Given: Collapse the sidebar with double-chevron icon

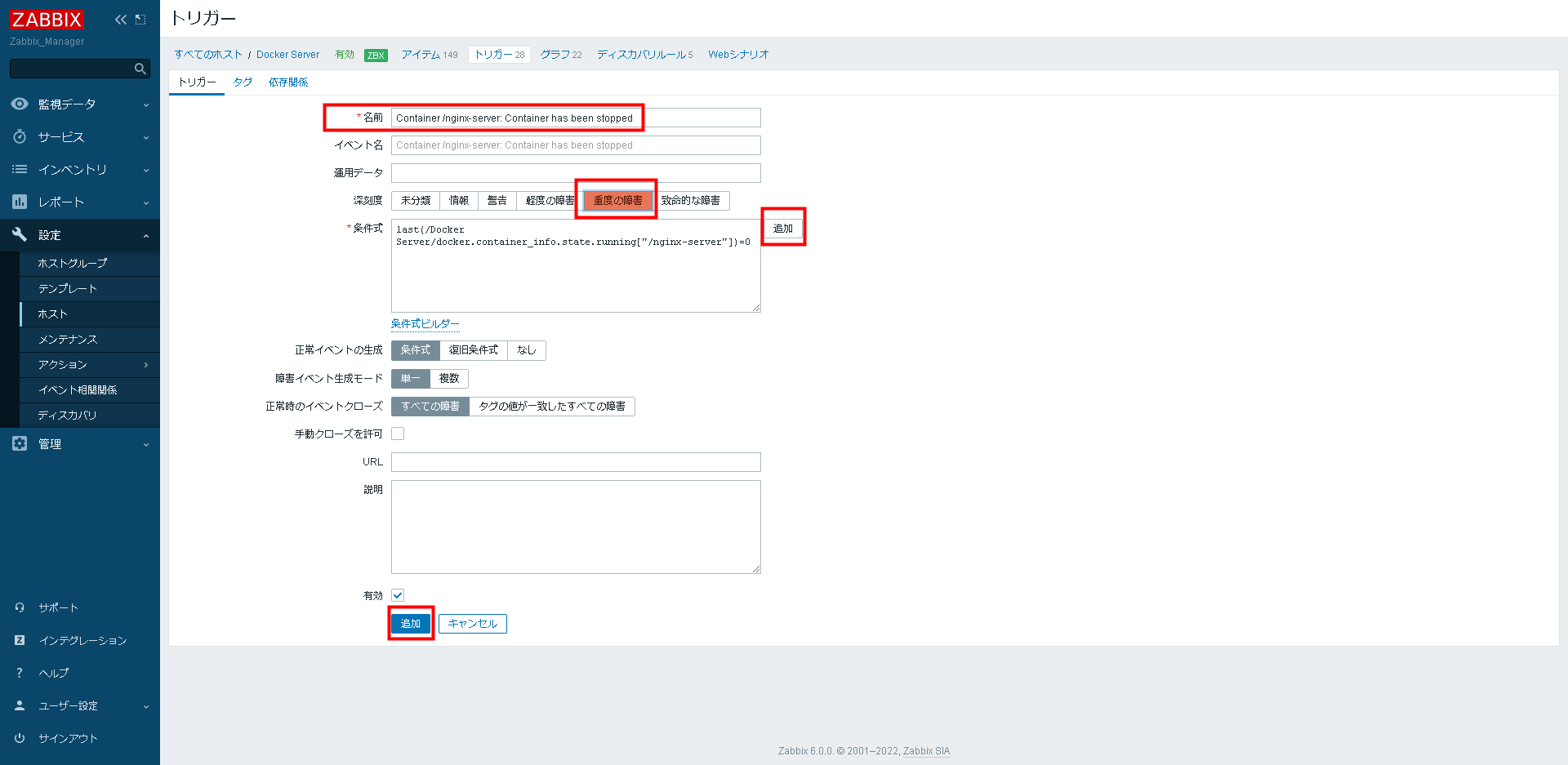Looking at the screenshot, I should 121,20.
